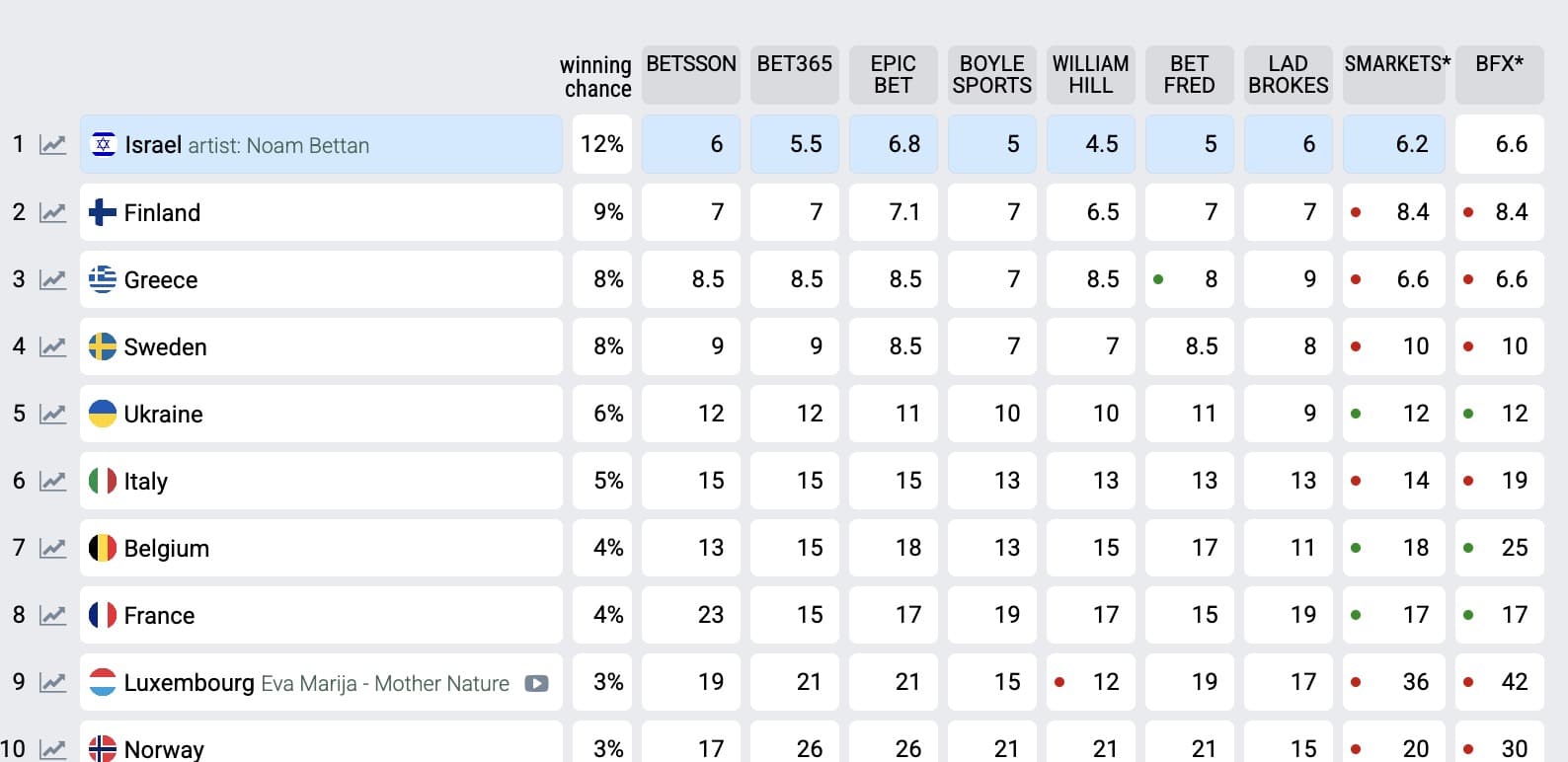The width and height of the screenshot is (1568, 762).
Task: Click the trend chart icon next to Ukraine
Action: 52,414
